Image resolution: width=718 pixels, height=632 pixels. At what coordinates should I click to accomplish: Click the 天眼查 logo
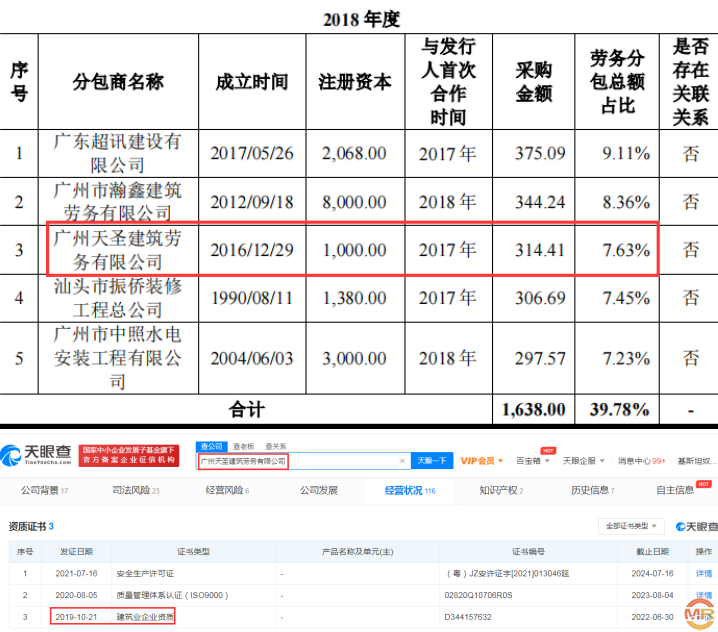[x=36, y=455]
